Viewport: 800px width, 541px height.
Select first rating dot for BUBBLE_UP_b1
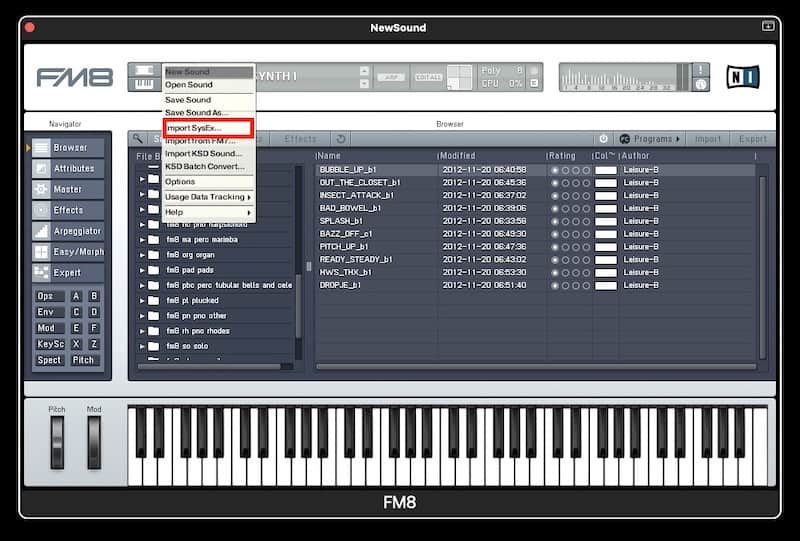click(555, 170)
